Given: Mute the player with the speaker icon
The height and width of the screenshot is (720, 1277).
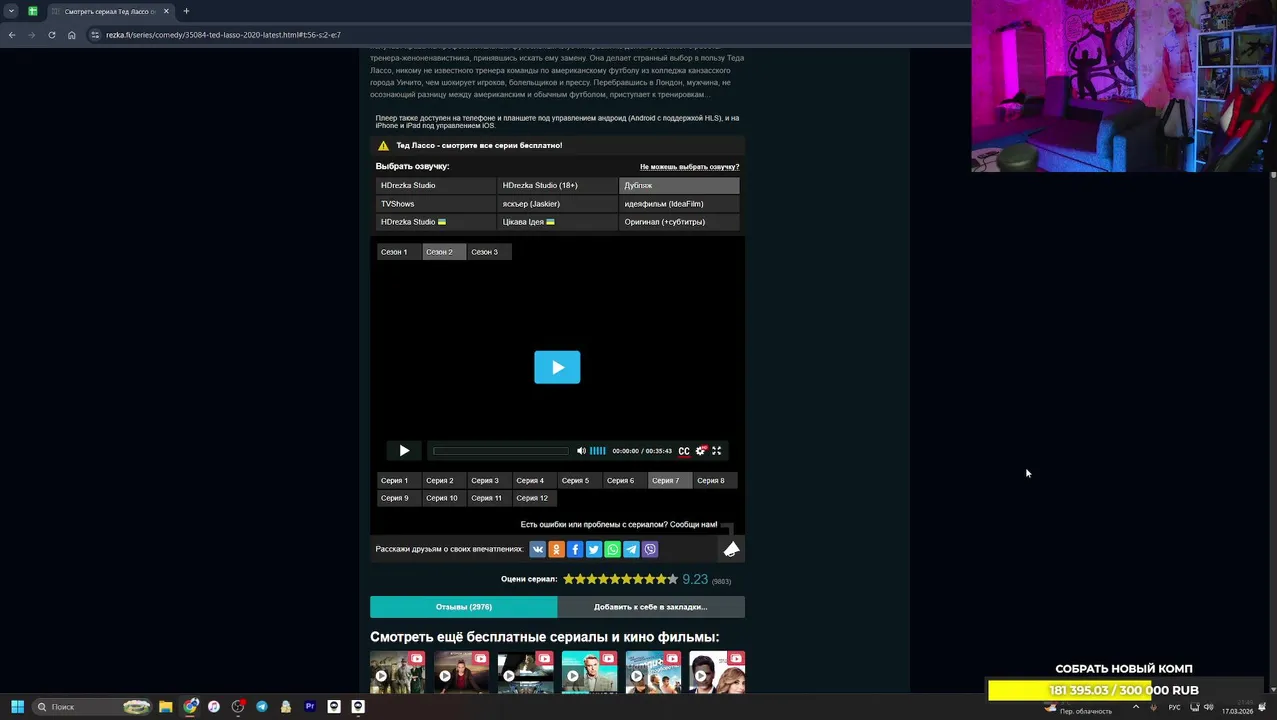Looking at the screenshot, I should click(581, 451).
